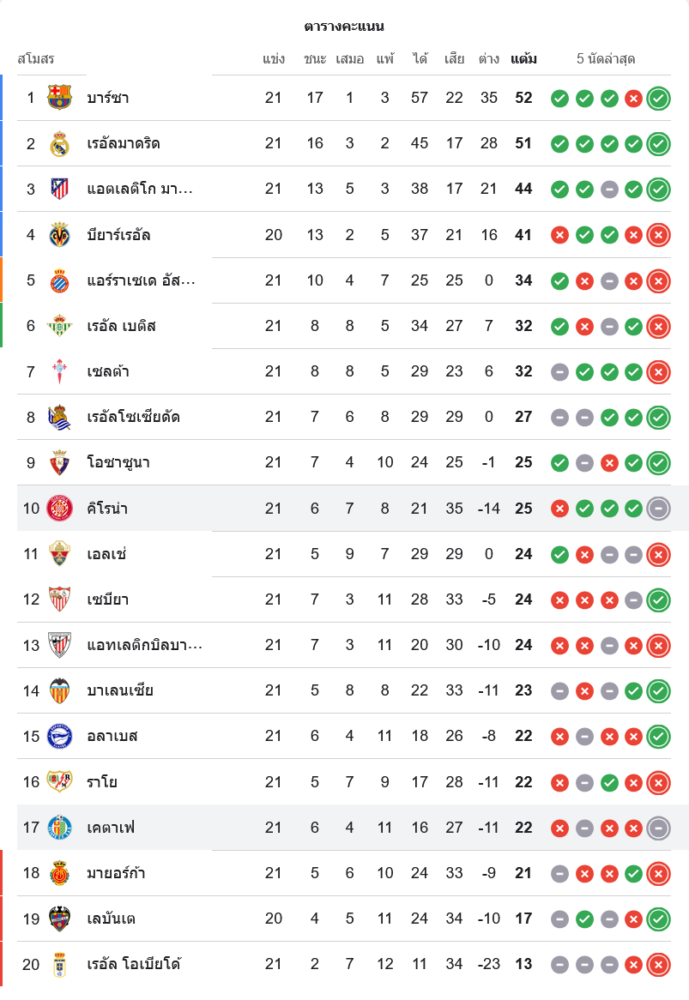Click the Getafe club crest
Image resolution: width=689 pixels, height=1000 pixels.
[60, 827]
